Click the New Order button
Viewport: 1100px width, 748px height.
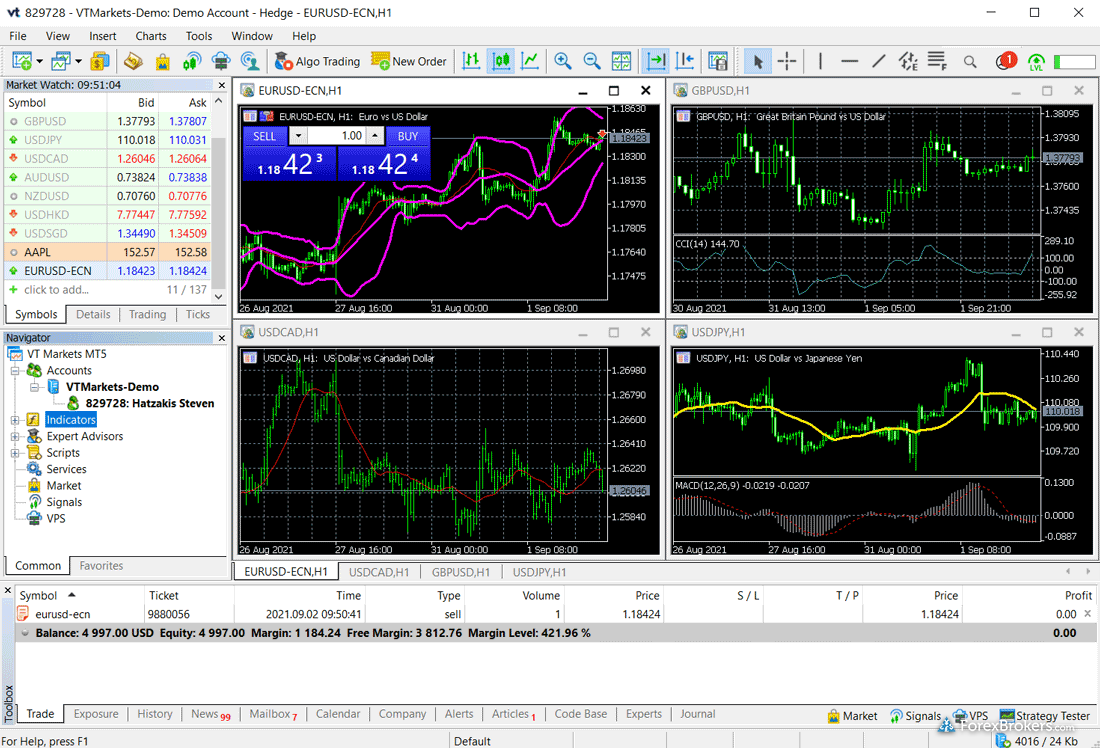pos(409,61)
